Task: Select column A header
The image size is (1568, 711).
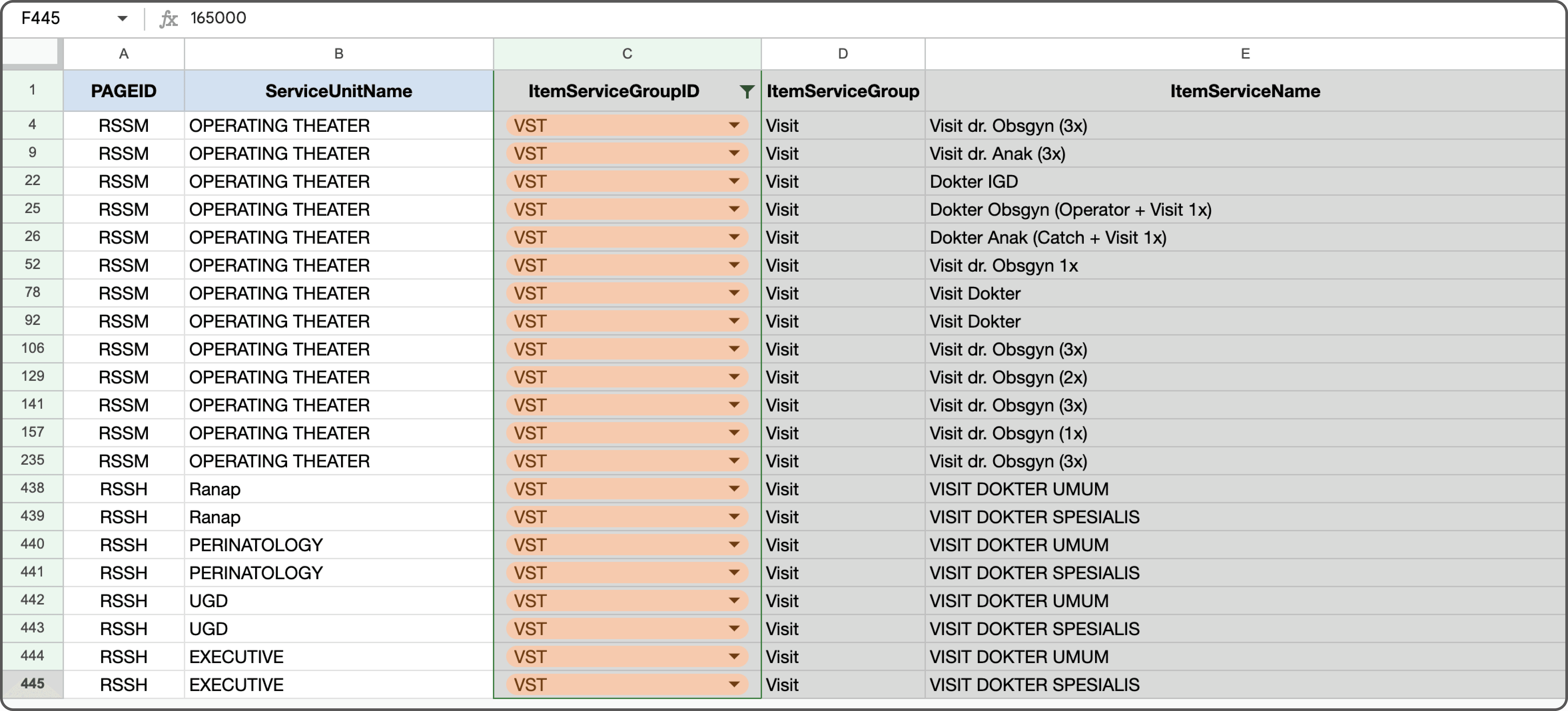Action: click(124, 53)
